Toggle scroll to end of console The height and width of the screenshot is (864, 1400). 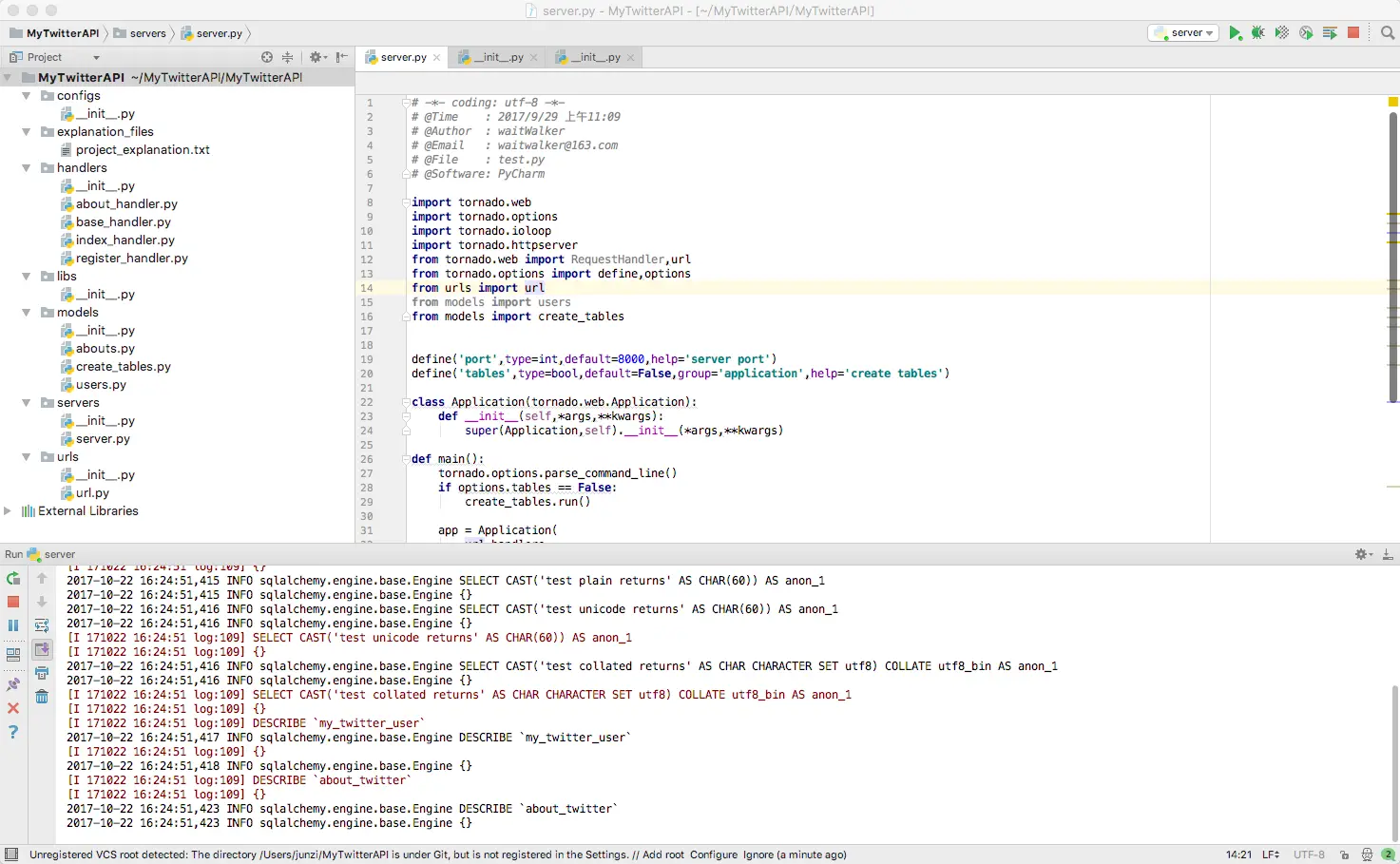(x=42, y=649)
